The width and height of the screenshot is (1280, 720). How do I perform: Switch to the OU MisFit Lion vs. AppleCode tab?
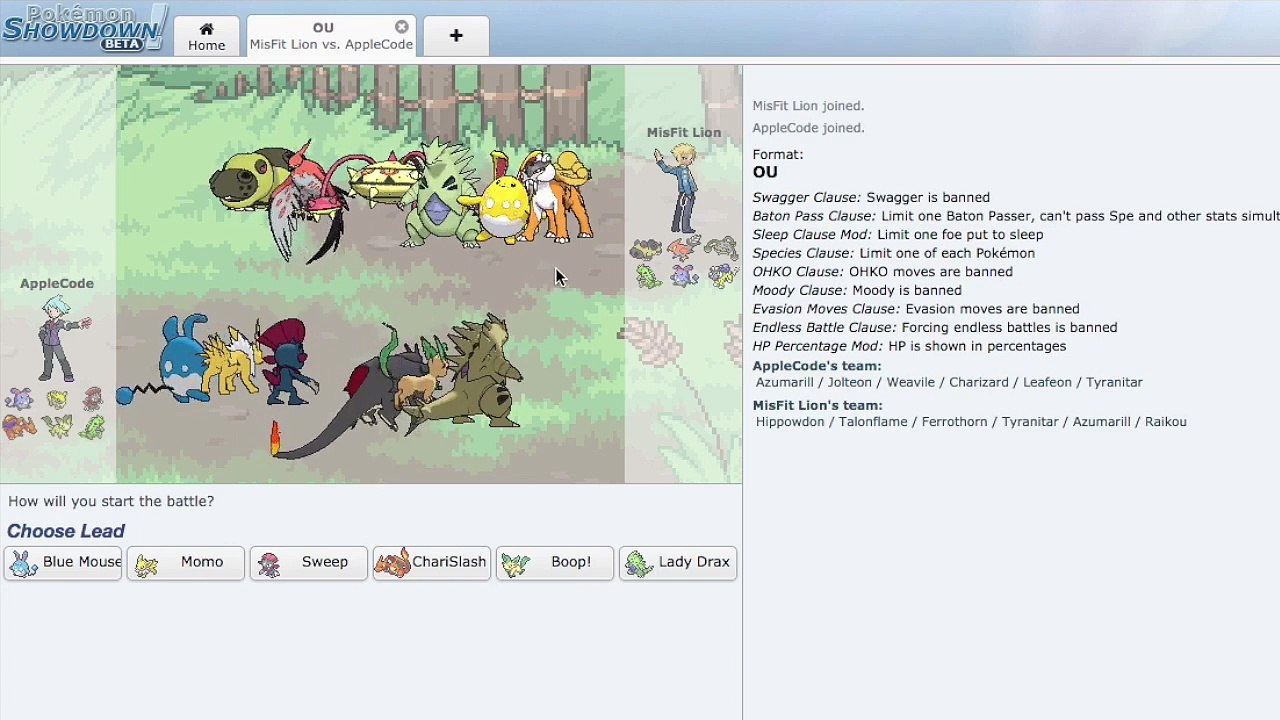pos(331,36)
